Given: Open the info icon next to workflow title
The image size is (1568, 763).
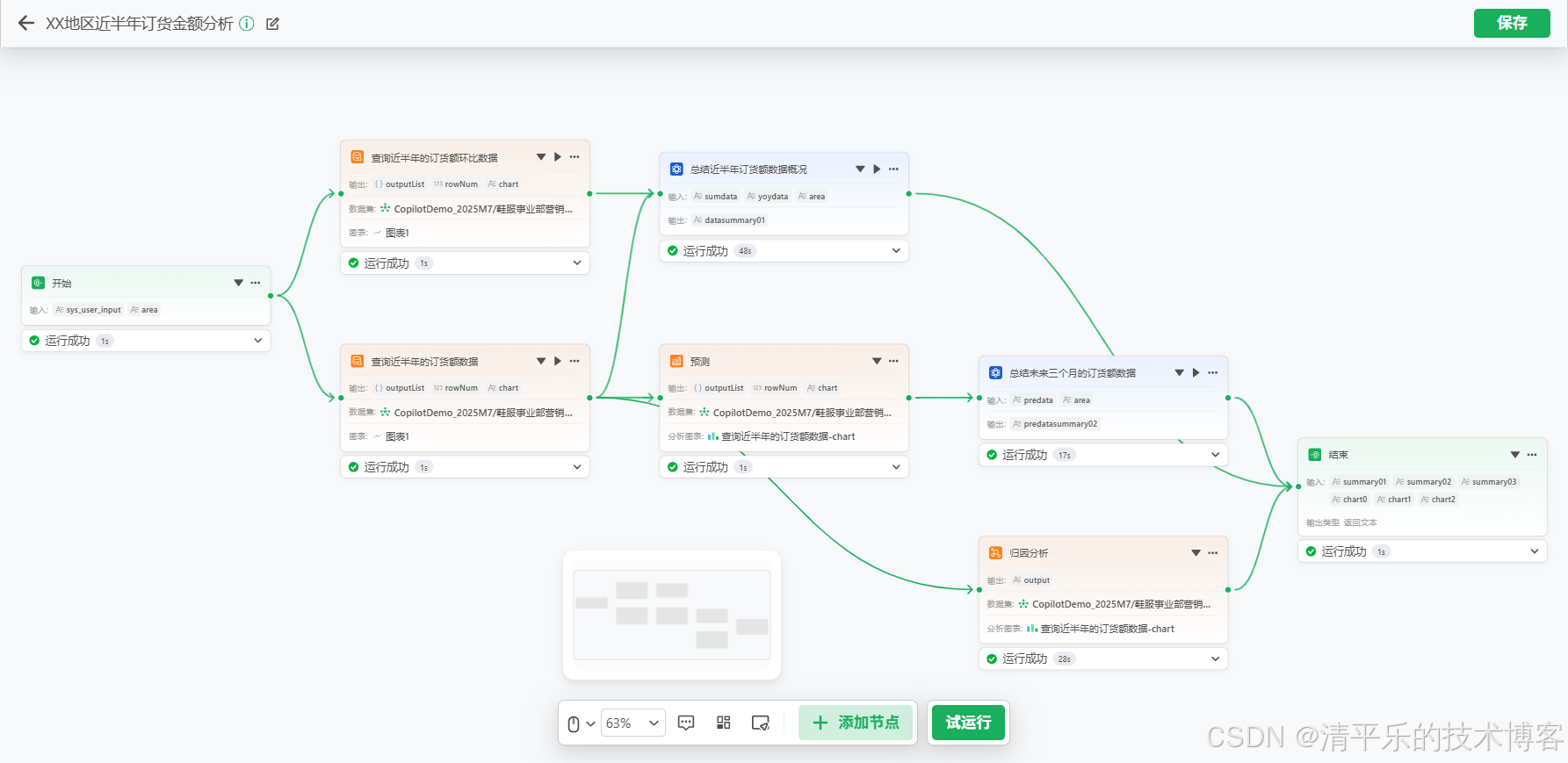Looking at the screenshot, I should click(247, 24).
